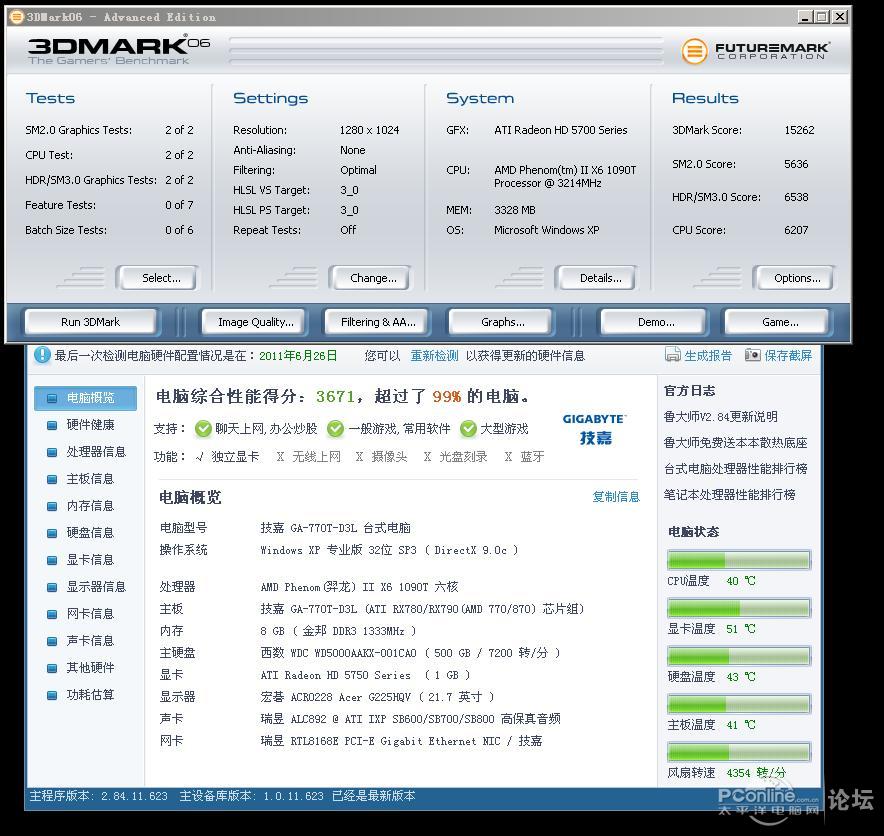This screenshot has height=836, width=884.
Task: Open the 鲁大师V2.84更新说明 log entry
Action: click(x=721, y=417)
